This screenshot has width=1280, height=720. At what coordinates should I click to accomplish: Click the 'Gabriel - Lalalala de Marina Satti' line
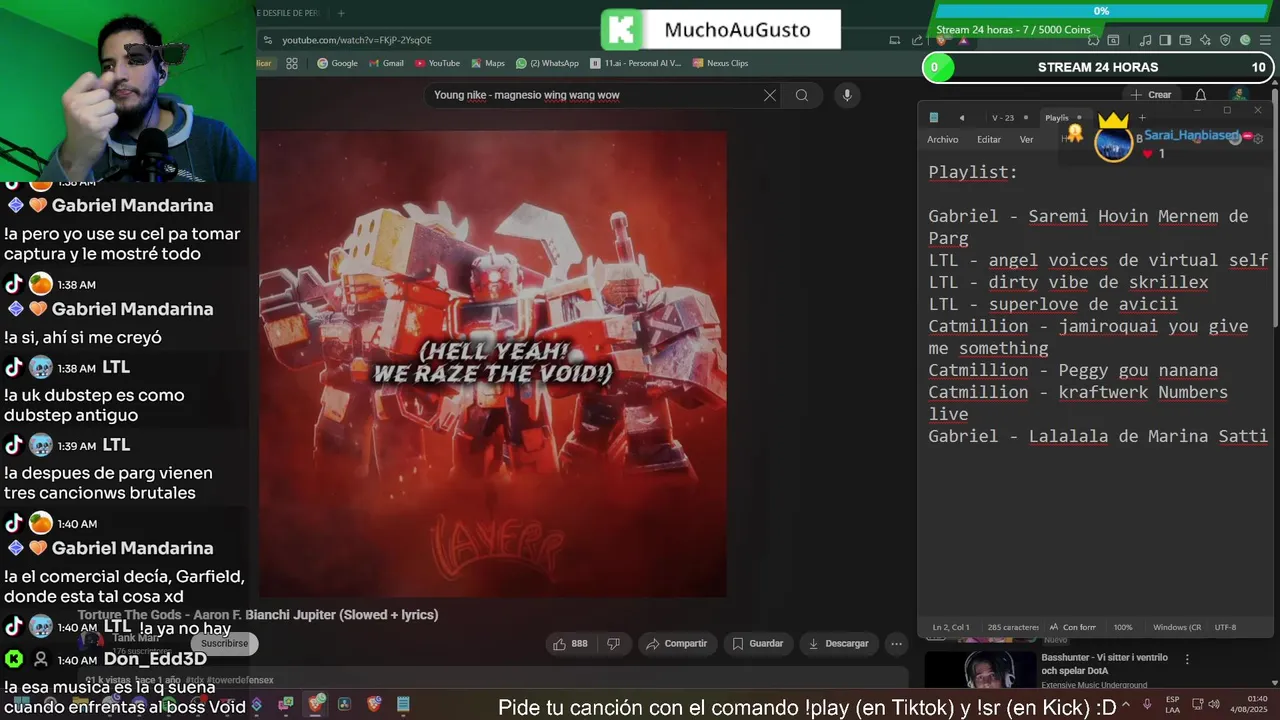(x=1098, y=436)
